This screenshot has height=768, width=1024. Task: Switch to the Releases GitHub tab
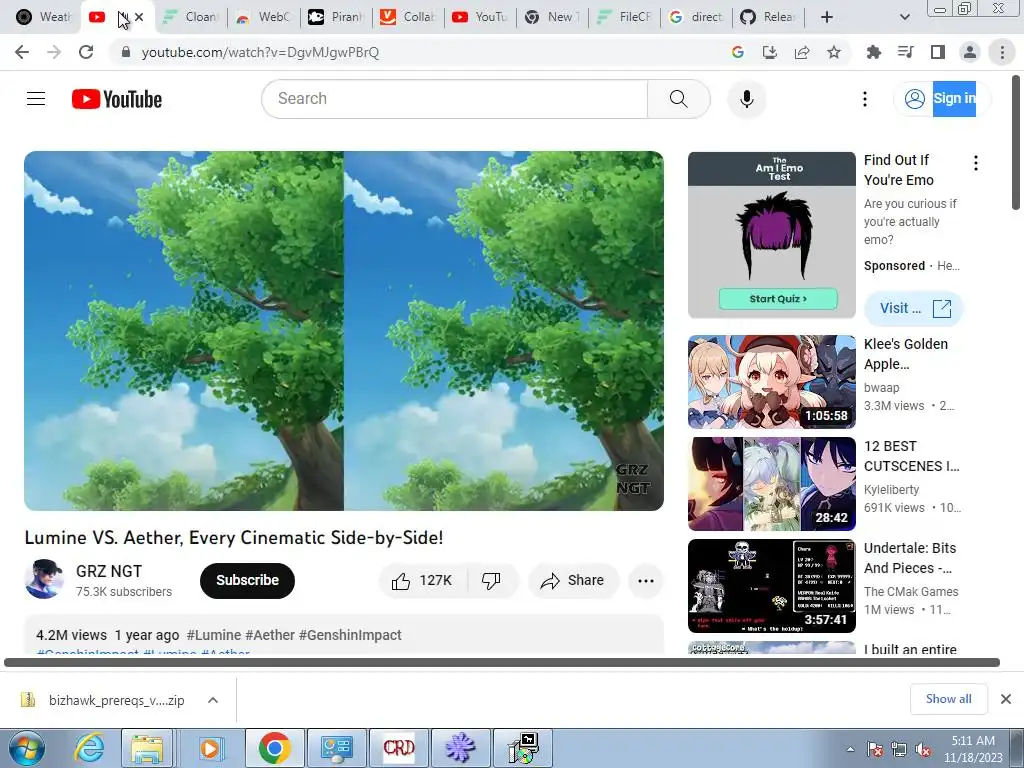(768, 17)
